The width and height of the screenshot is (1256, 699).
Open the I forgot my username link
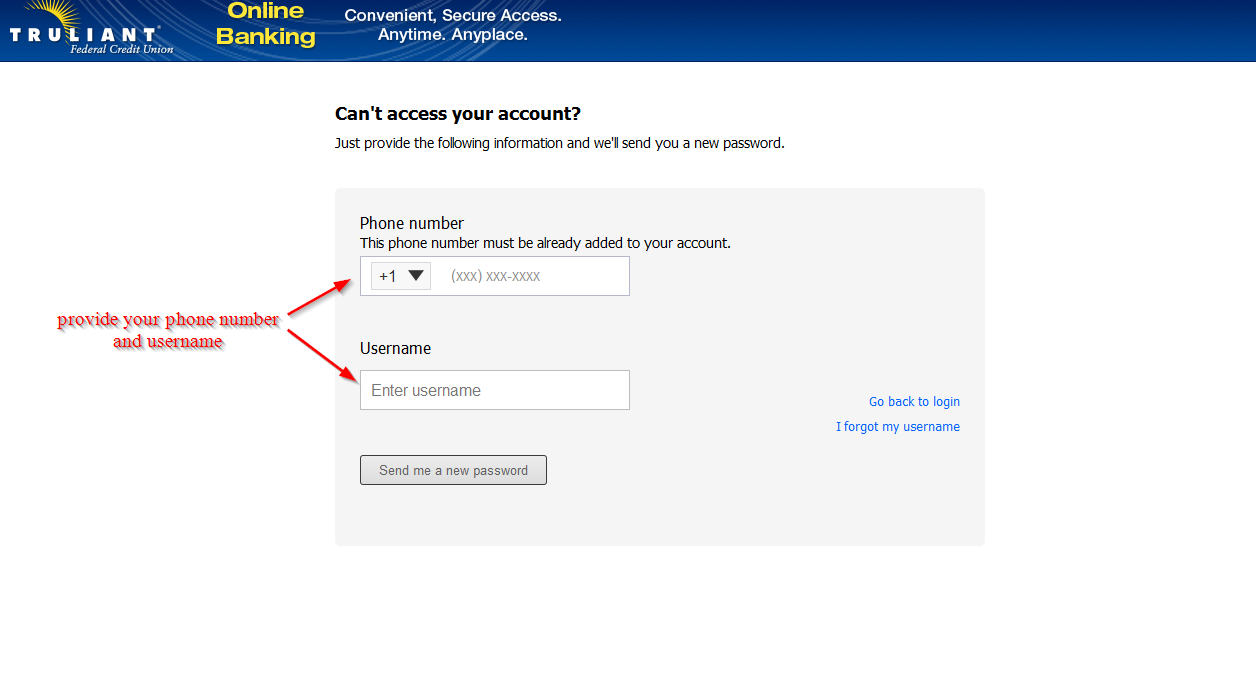(x=898, y=427)
